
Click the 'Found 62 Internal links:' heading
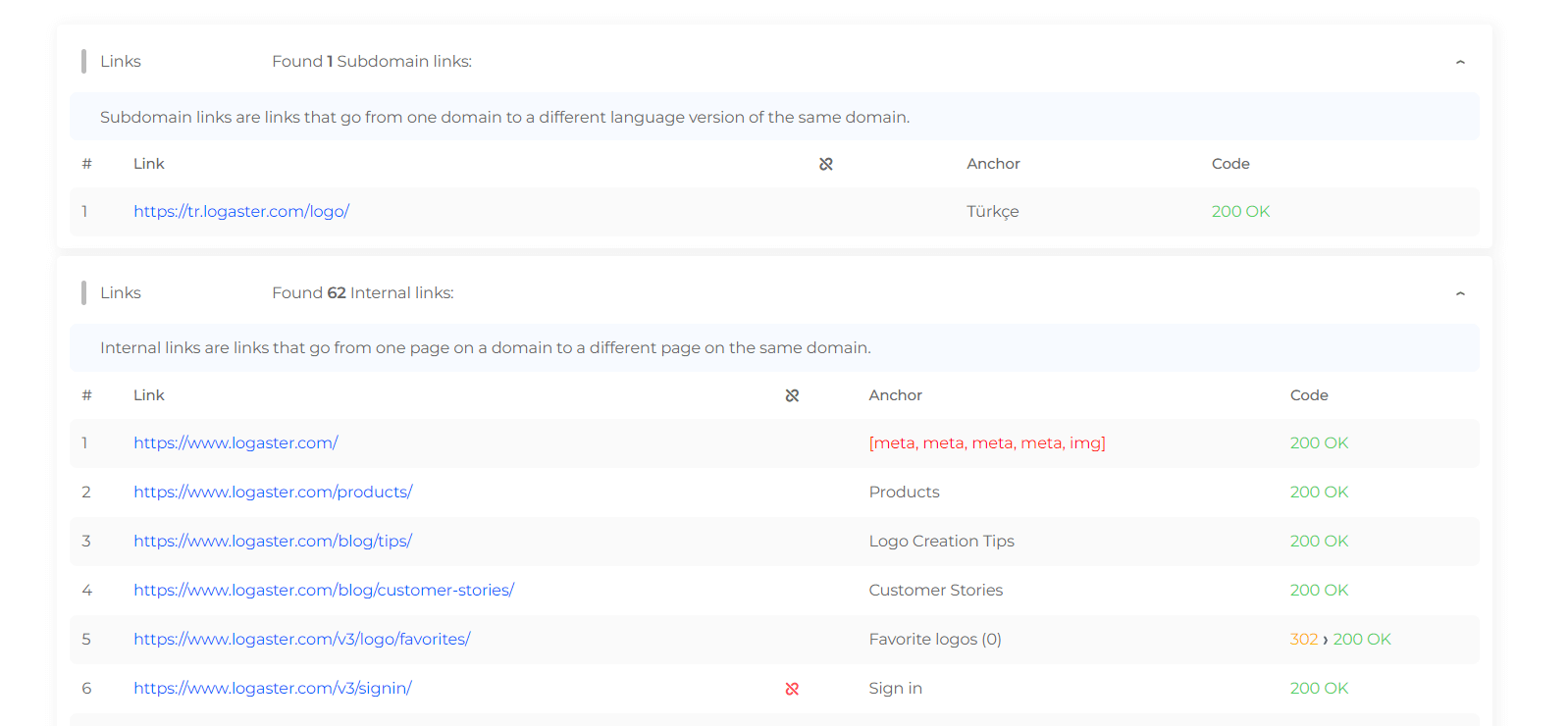click(x=363, y=292)
